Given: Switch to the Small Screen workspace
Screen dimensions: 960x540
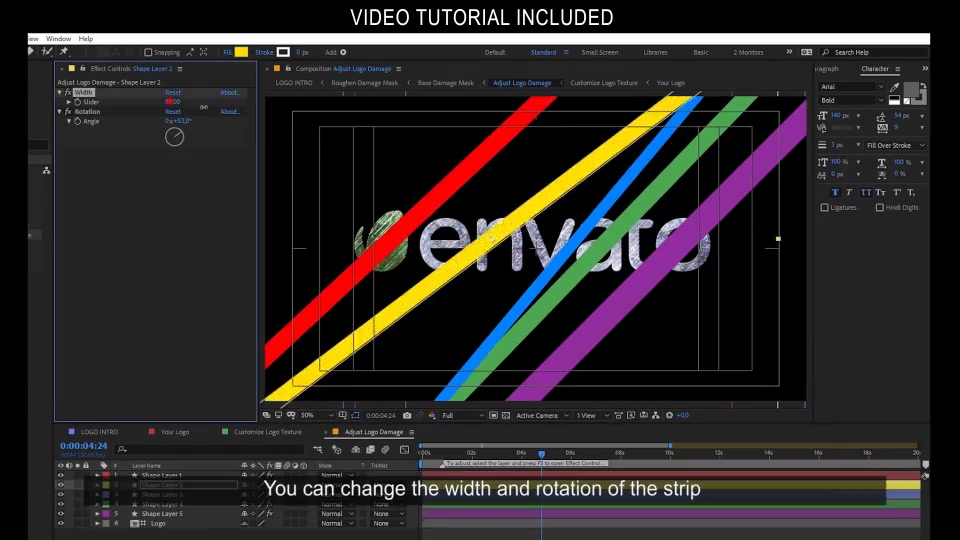Looking at the screenshot, I should point(599,53).
